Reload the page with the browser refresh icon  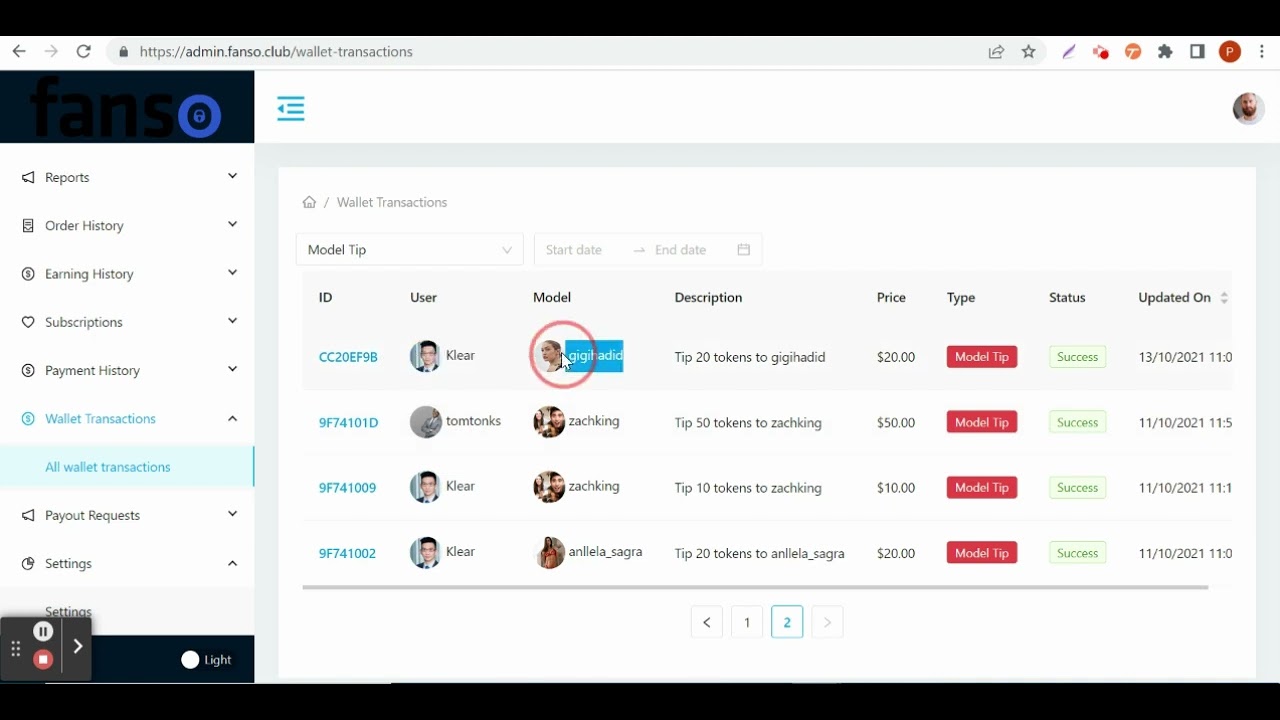[84, 52]
